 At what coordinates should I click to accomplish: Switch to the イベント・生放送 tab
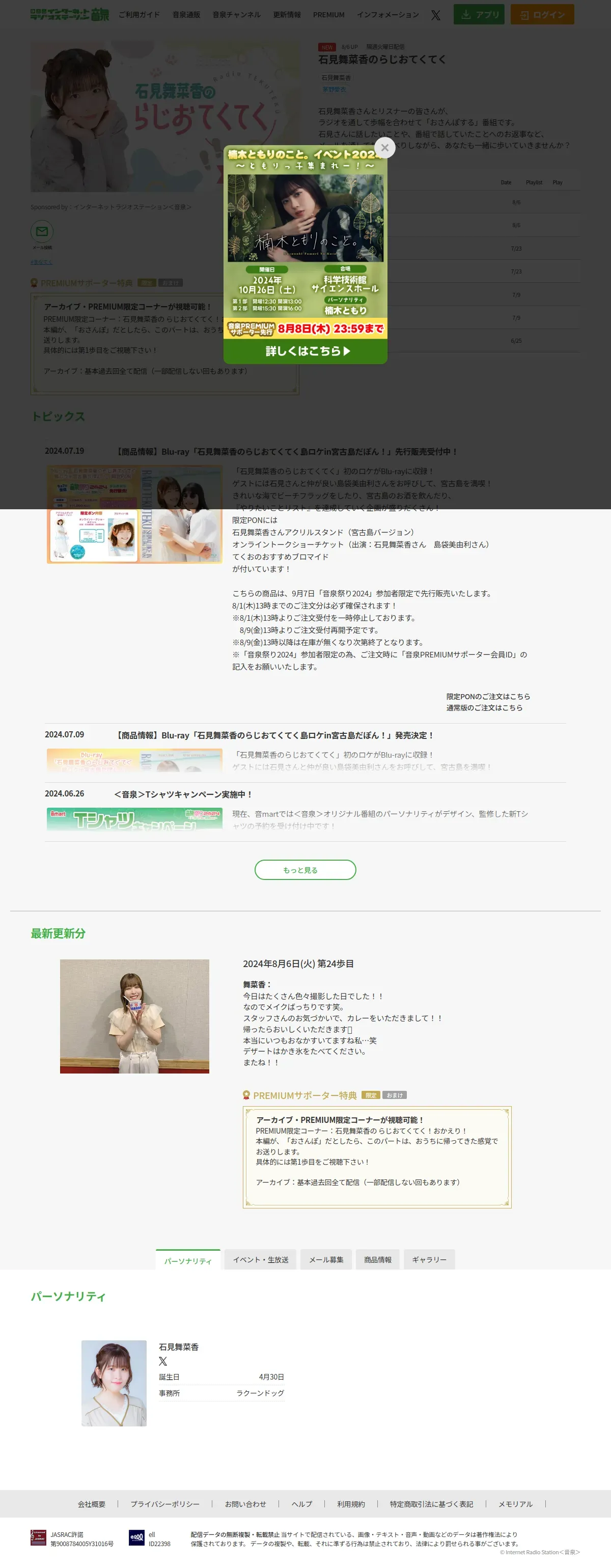point(261,1259)
